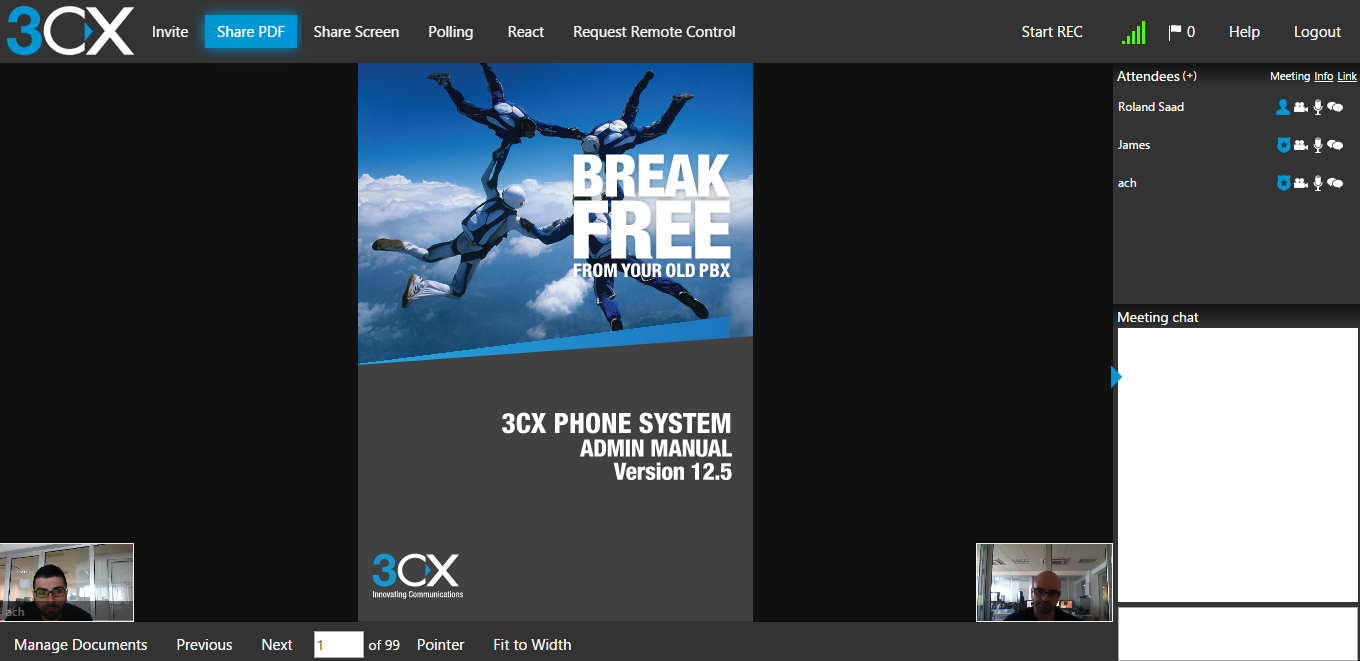Click the page number input field
Screen dimensions: 1360x661
pos(339,645)
